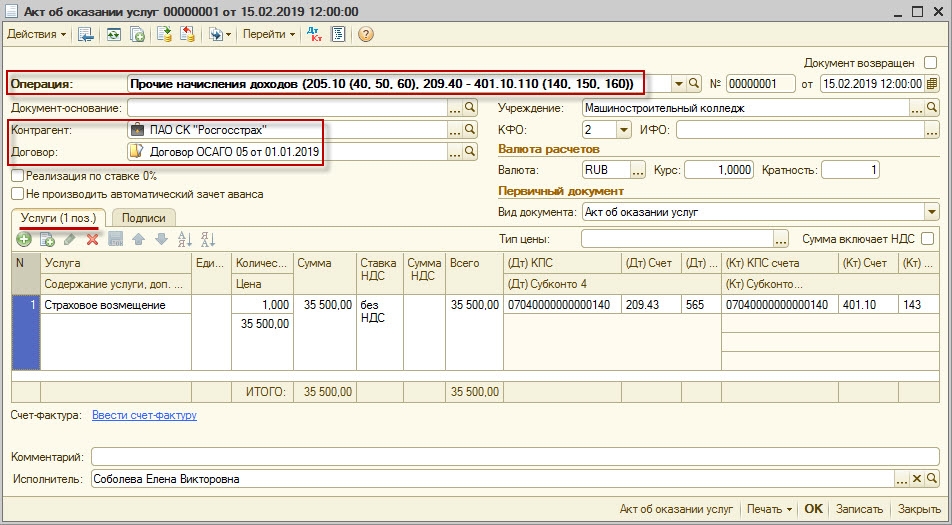Clear the Исполнитель field with the X
The image size is (952, 525).
pyautogui.click(x=917, y=479)
